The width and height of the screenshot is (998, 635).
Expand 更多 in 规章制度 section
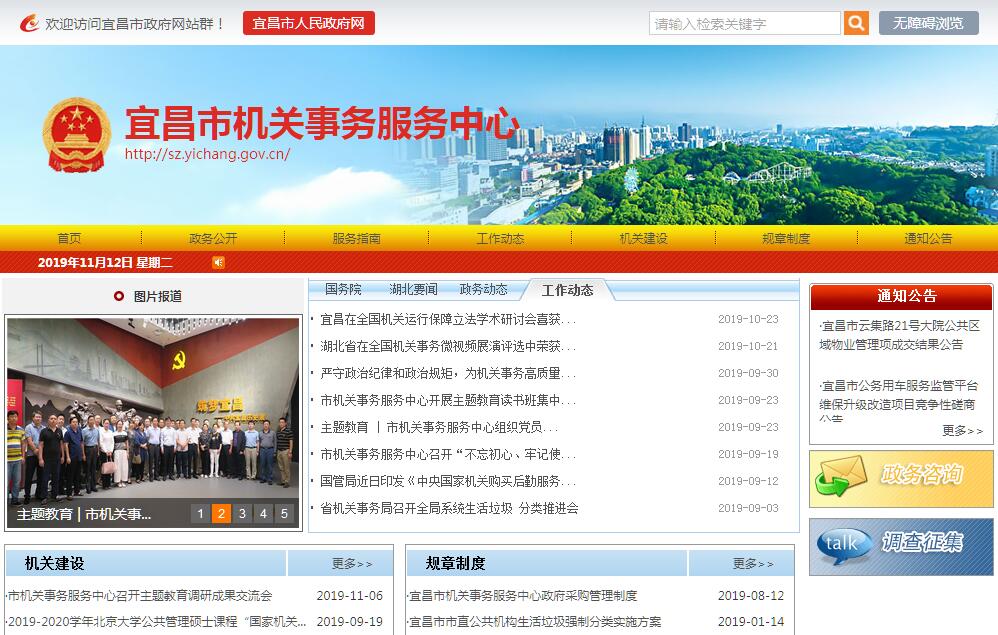753,564
